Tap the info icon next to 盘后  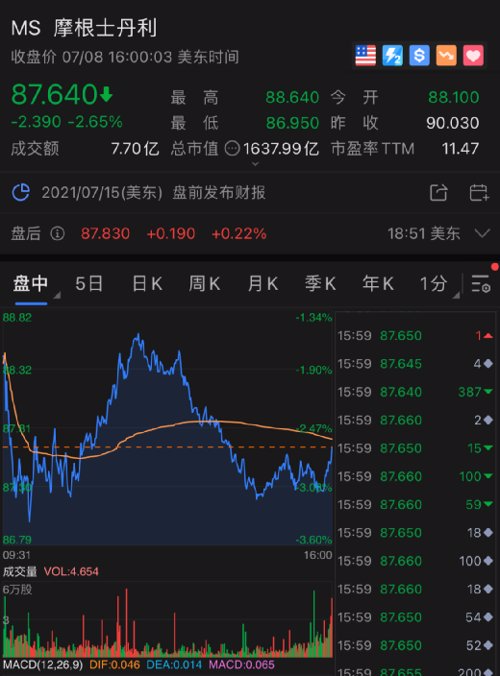57,234
